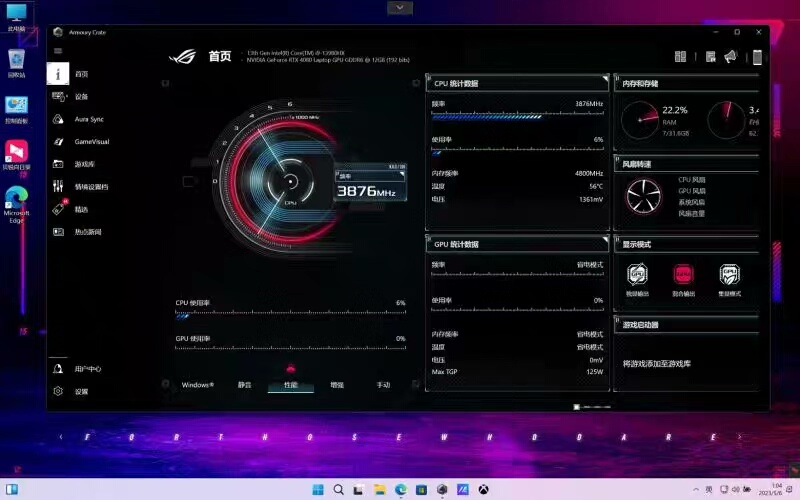Open the 精选 featured tag icon
Screen dimensions: 800x500
tap(59, 208)
